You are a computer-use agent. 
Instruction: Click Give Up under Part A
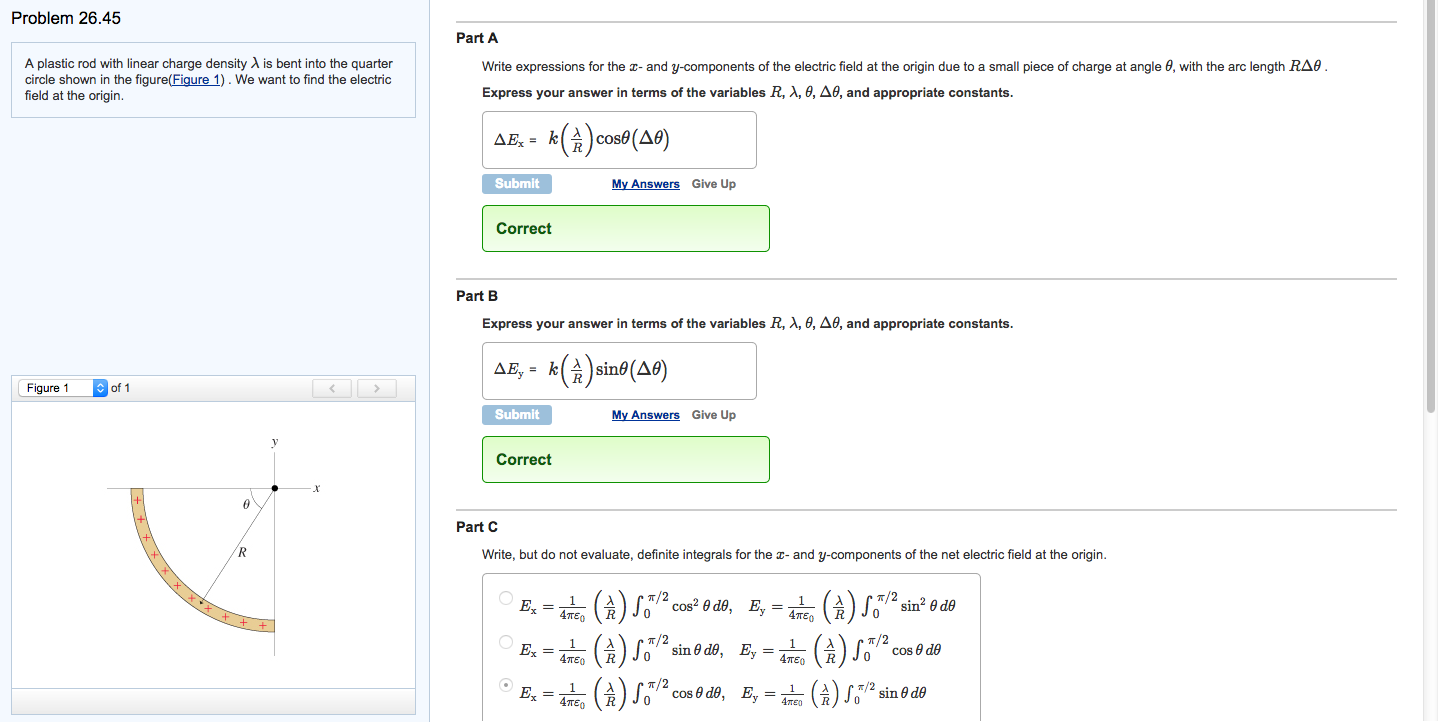point(713,184)
